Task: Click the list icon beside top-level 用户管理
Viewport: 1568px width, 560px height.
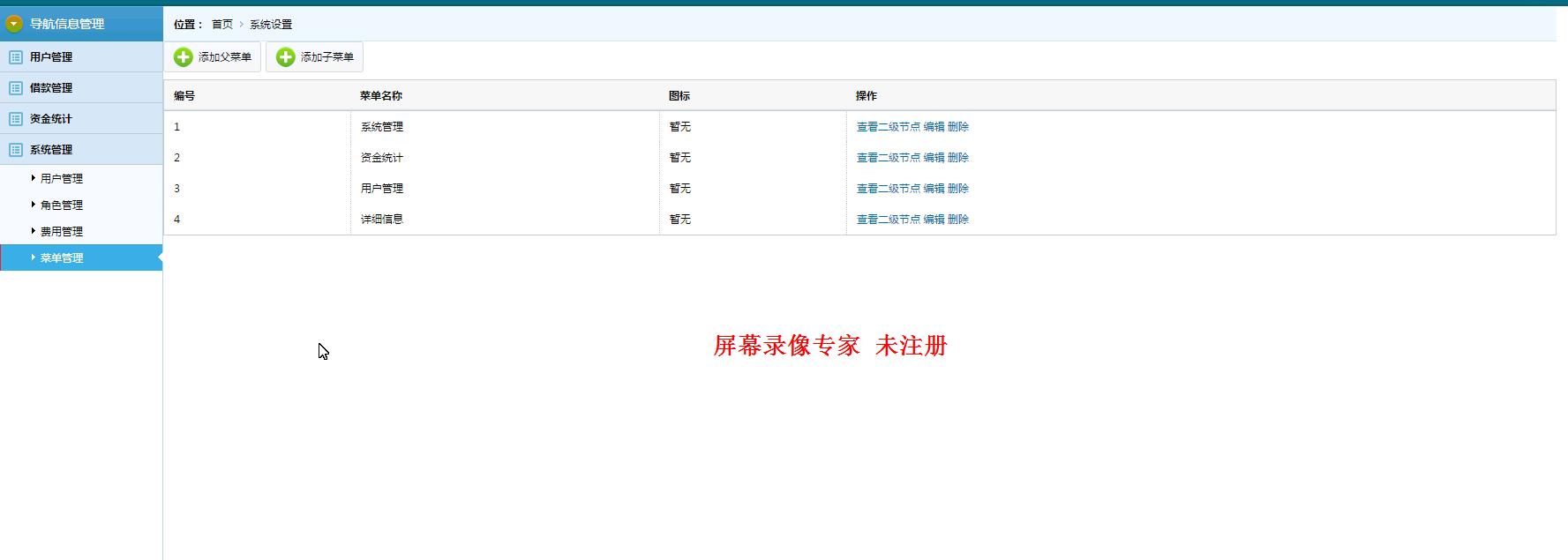Action: pos(16,57)
